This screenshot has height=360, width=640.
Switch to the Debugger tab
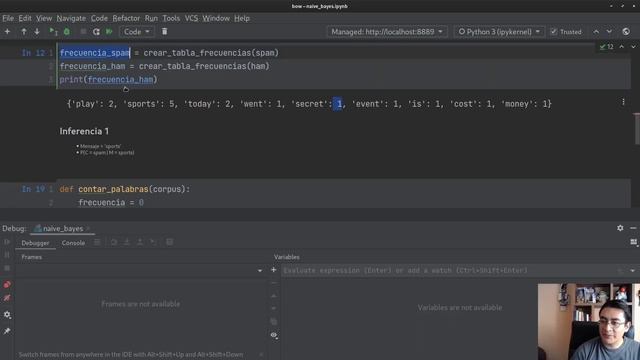pos(35,243)
